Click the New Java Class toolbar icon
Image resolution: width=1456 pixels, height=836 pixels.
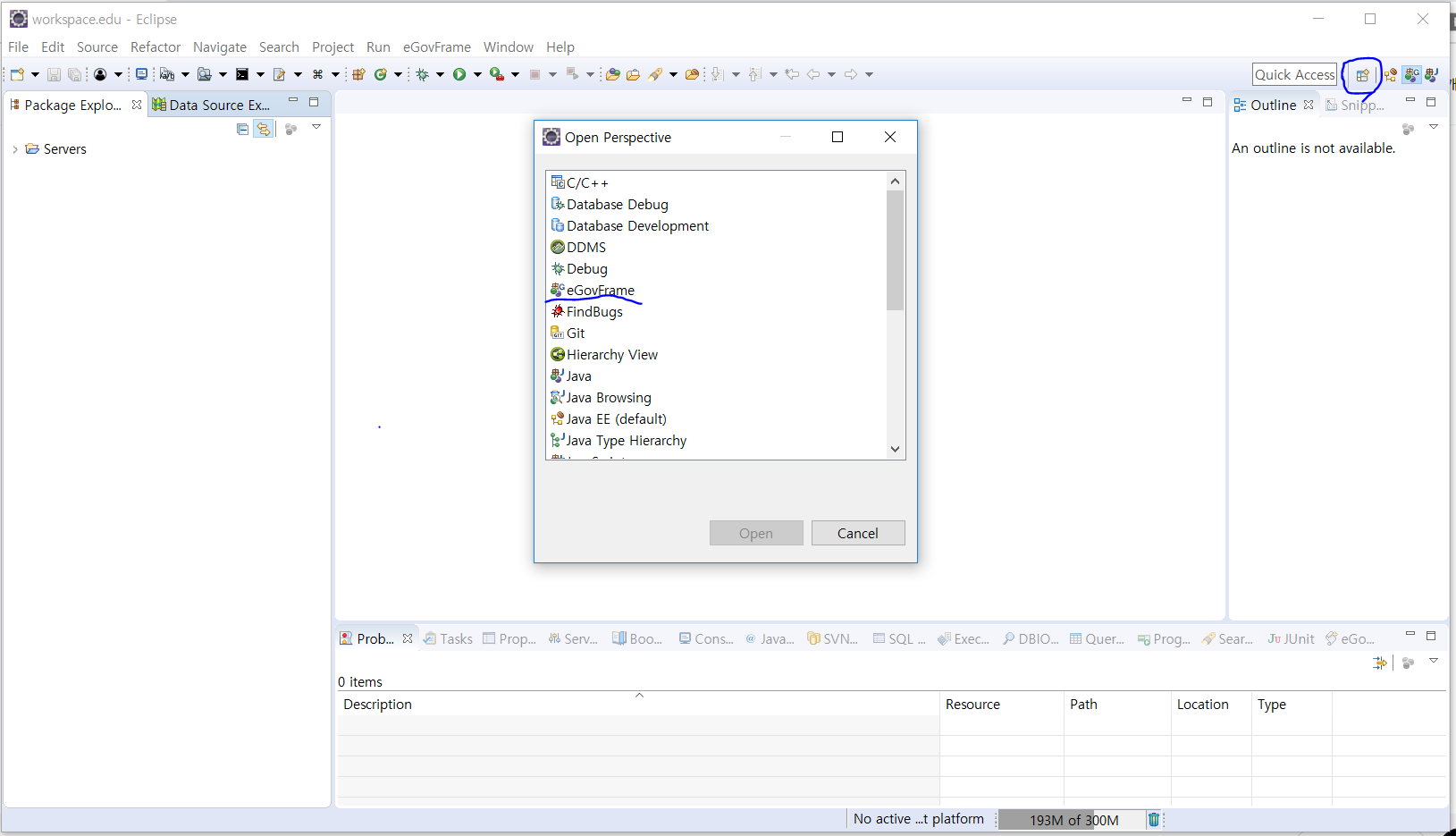click(381, 74)
